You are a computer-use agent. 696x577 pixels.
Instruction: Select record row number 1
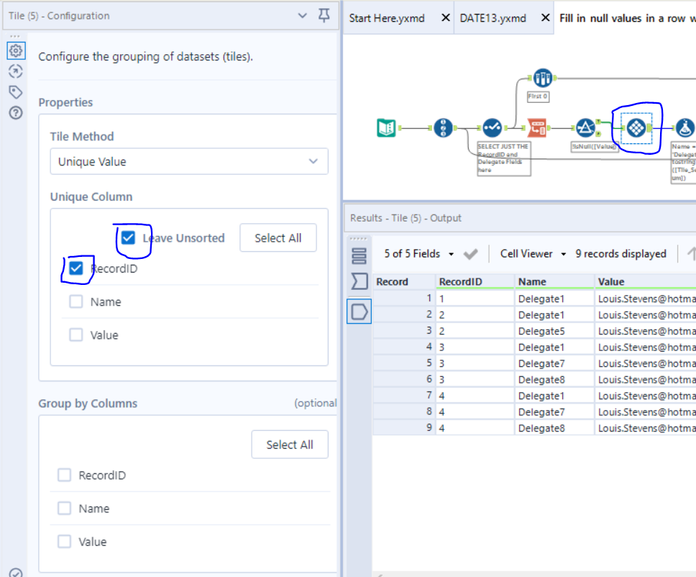[x=404, y=298]
